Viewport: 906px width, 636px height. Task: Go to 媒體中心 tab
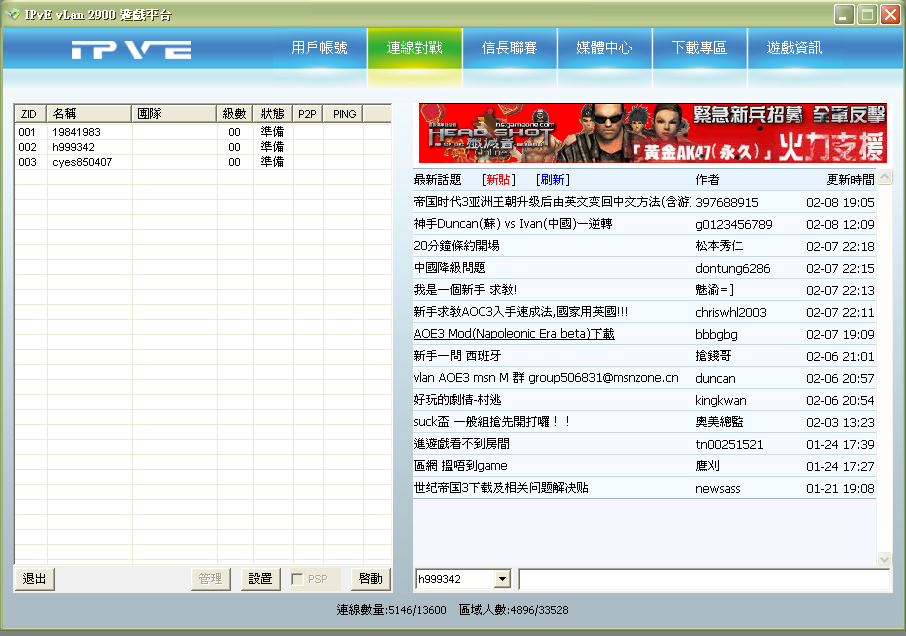click(x=604, y=48)
